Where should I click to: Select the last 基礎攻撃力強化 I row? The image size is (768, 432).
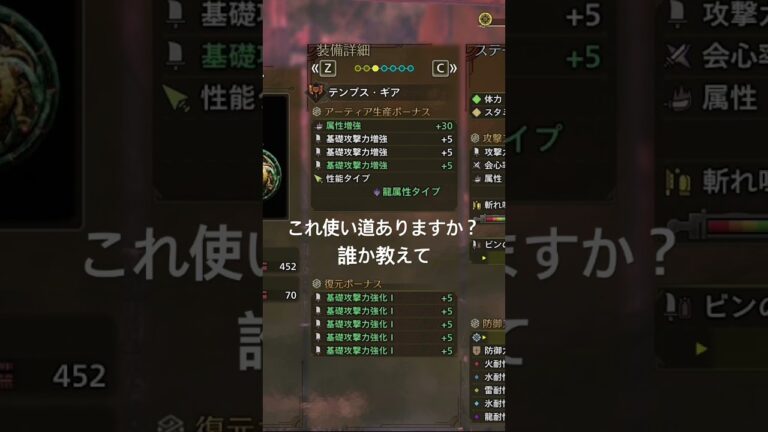[x=384, y=351]
